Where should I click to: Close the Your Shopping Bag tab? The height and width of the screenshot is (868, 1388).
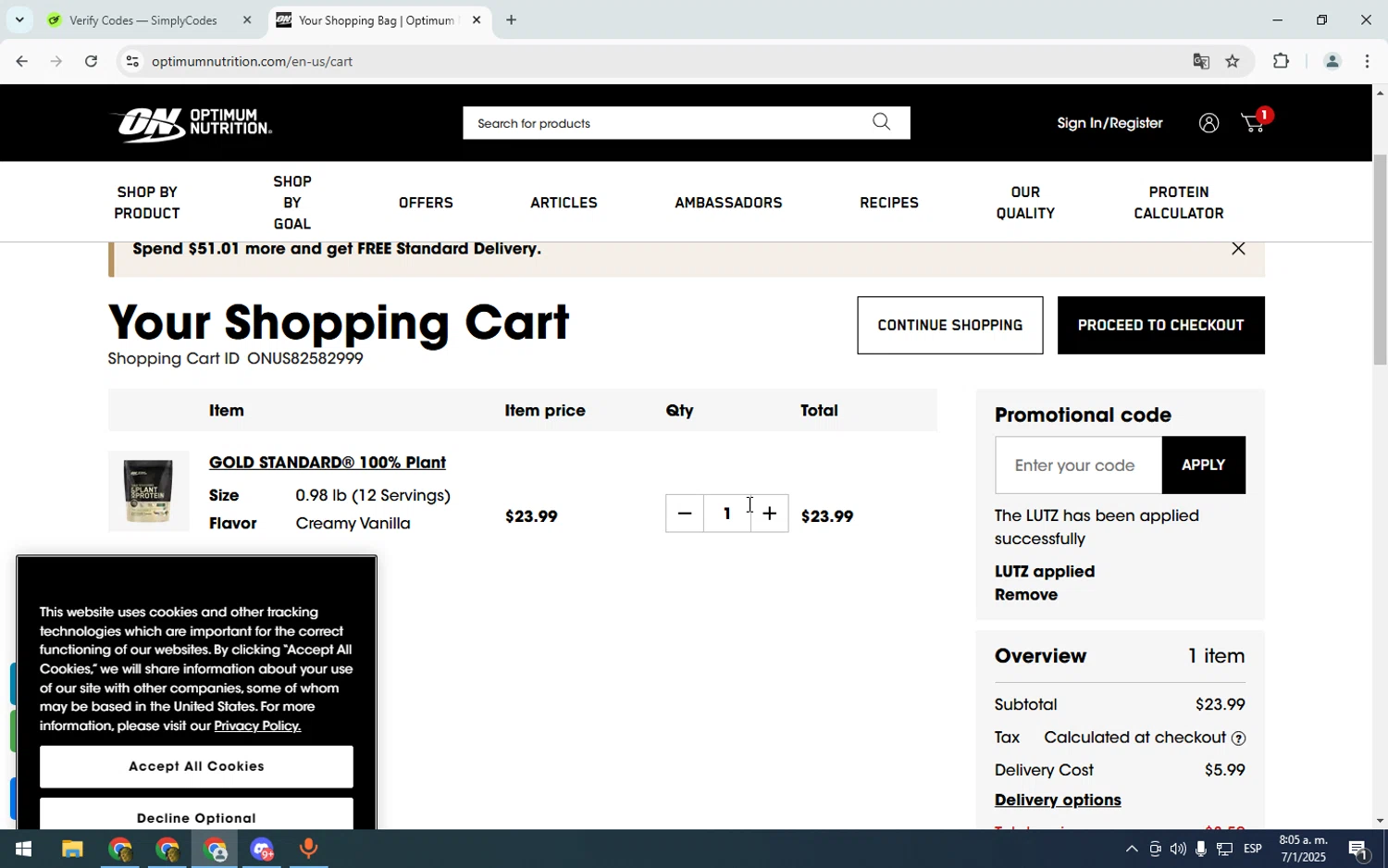pos(477,19)
